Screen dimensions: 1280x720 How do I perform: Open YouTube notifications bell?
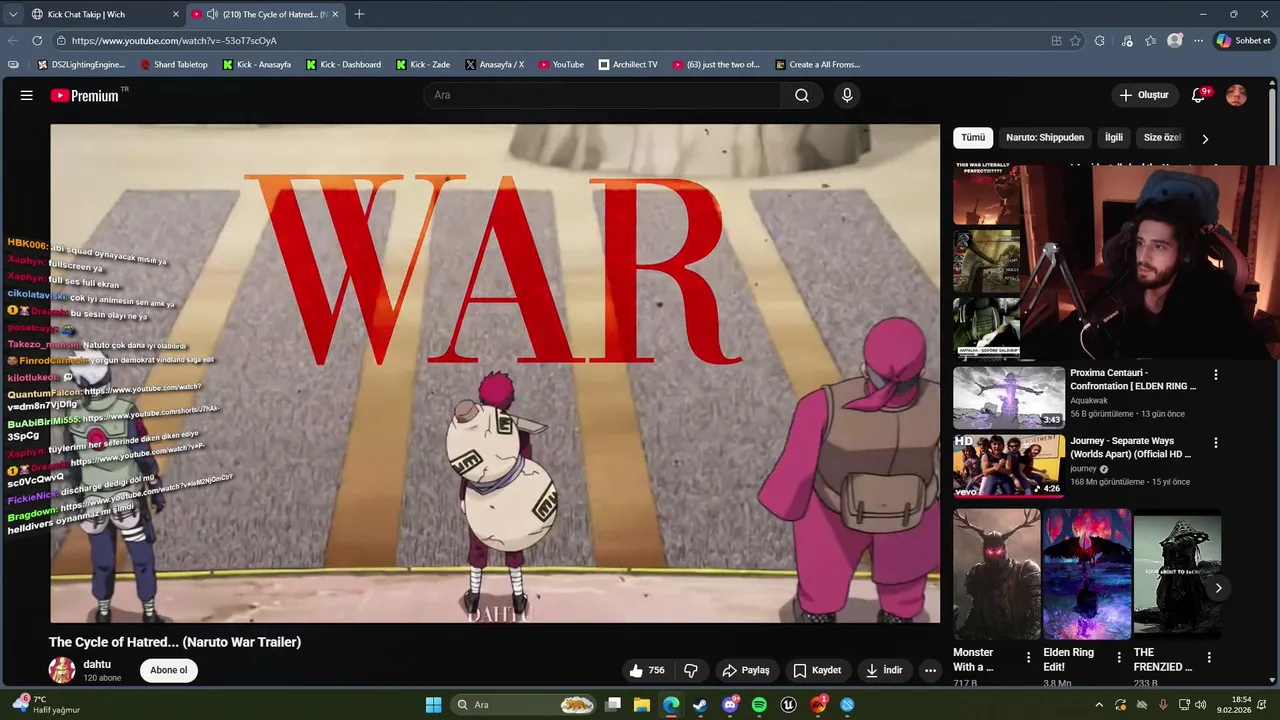1199,95
